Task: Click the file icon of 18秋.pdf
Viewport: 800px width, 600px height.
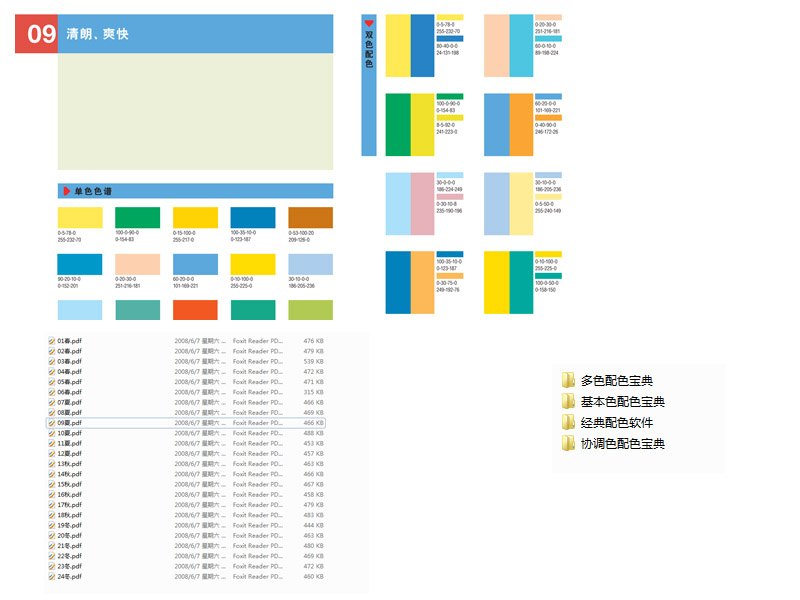Action: click(52, 515)
